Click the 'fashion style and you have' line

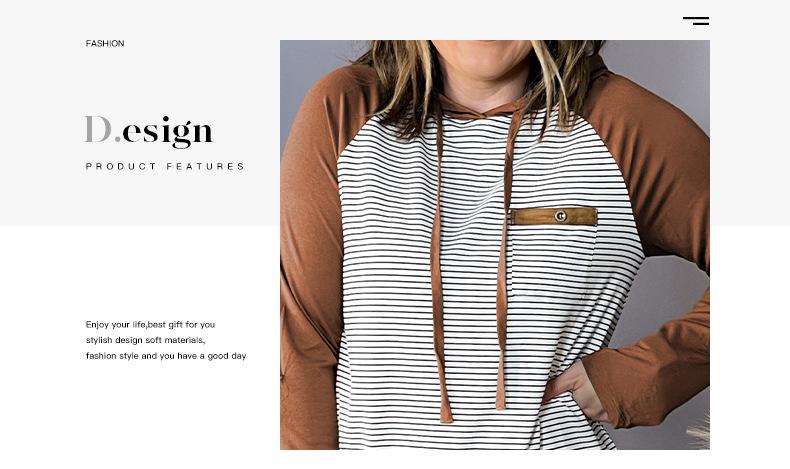166,356
